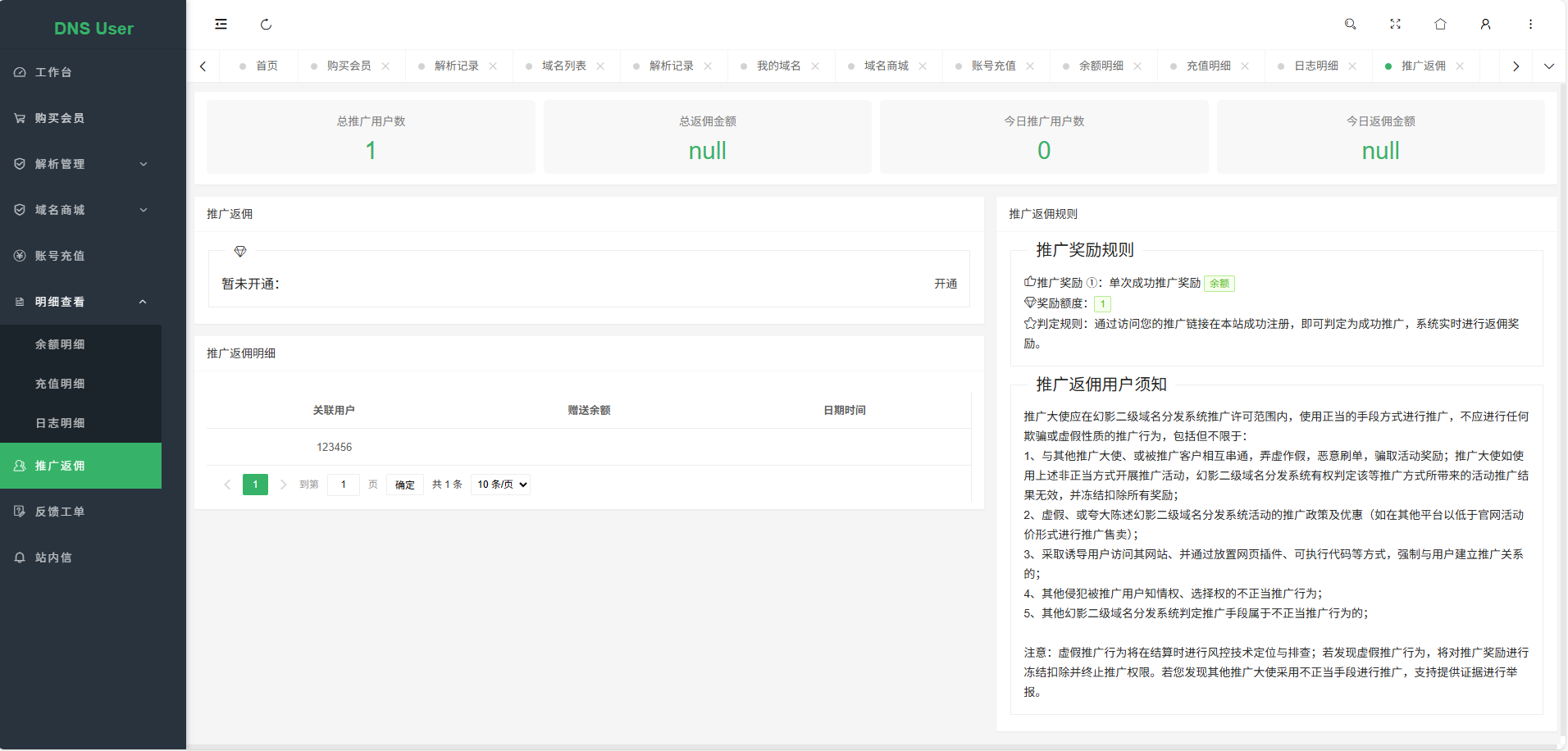
Task: Click the home icon in top bar
Action: 1440,25
